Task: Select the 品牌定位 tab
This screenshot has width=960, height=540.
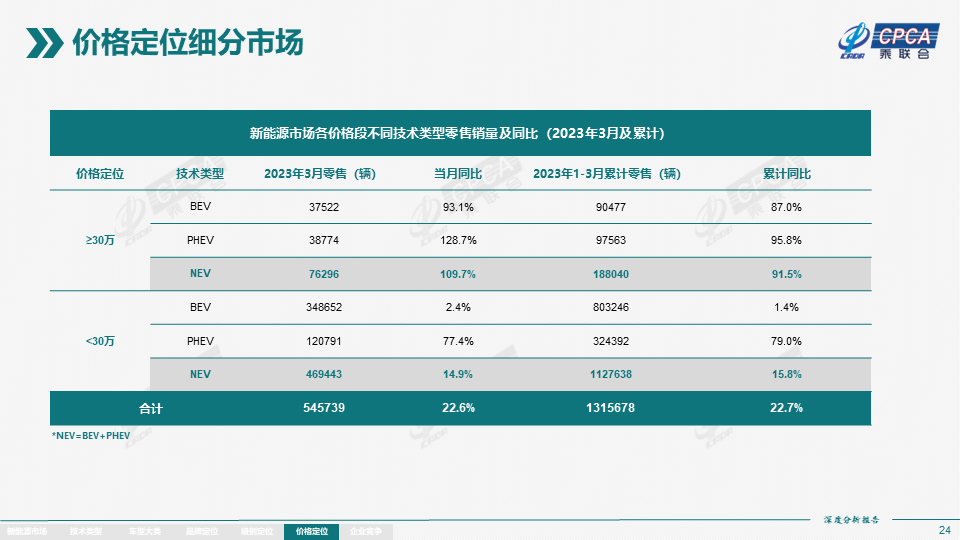Action: coord(200,532)
